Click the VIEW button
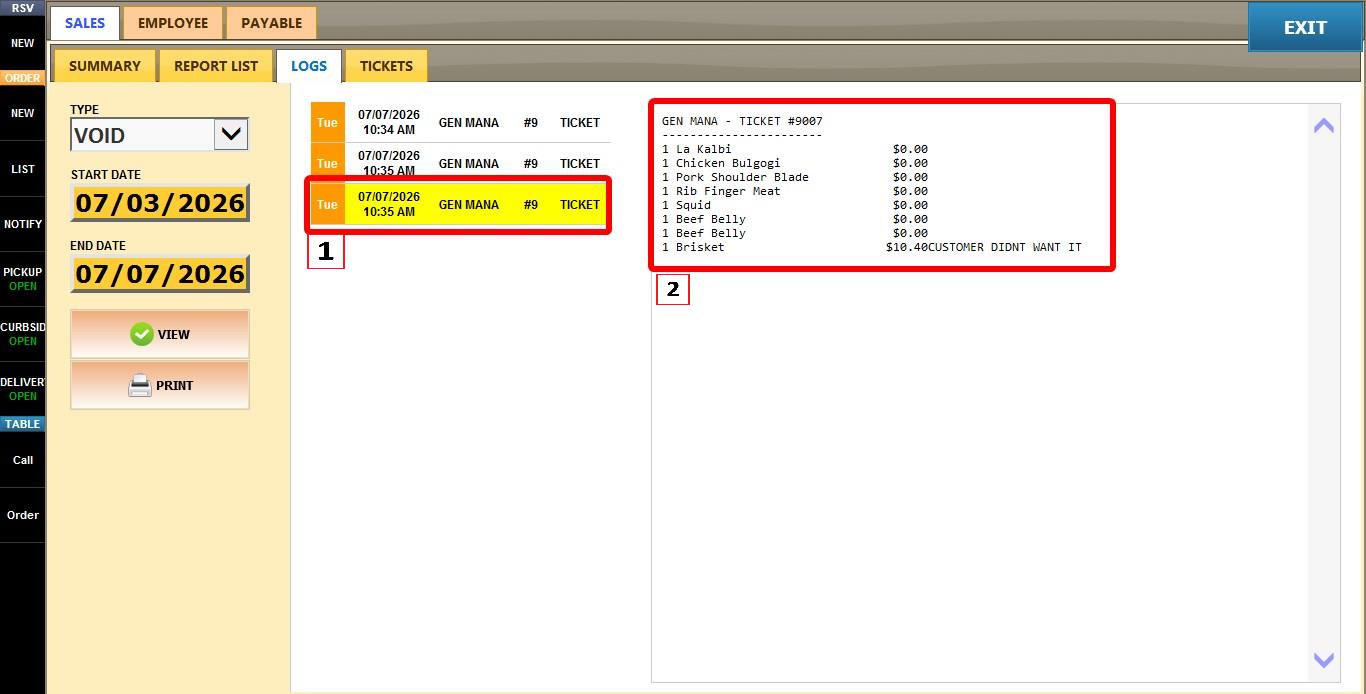Image resolution: width=1366 pixels, height=694 pixels. pos(160,334)
